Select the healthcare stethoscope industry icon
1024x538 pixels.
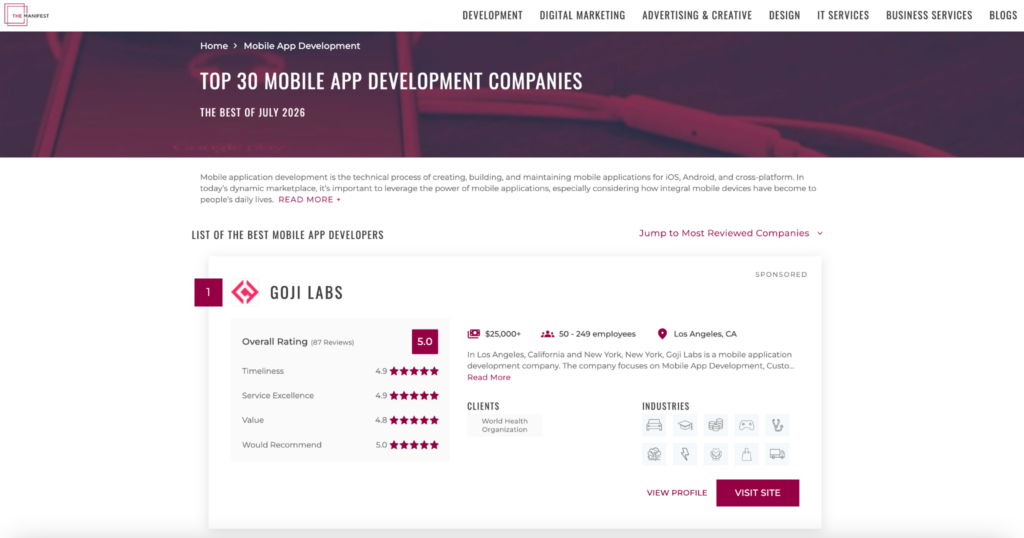[x=777, y=426]
